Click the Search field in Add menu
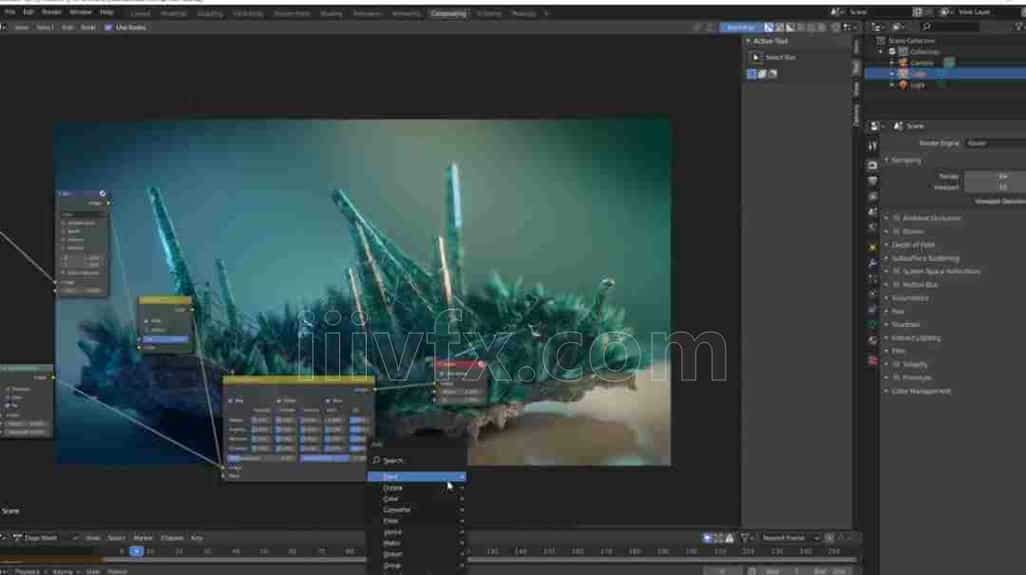1026x575 pixels. coord(416,461)
